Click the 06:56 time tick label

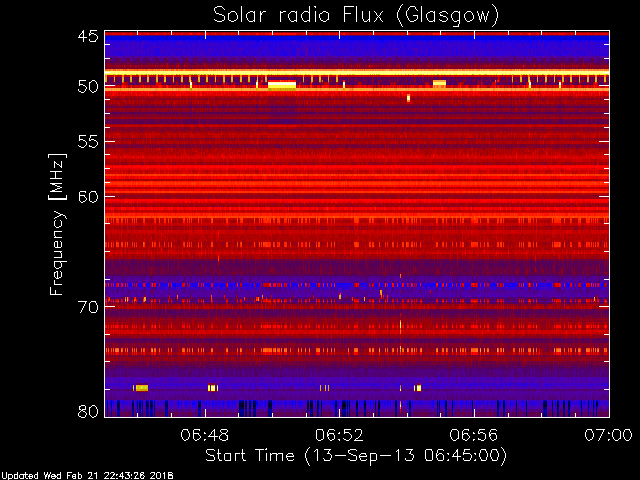tap(474, 435)
